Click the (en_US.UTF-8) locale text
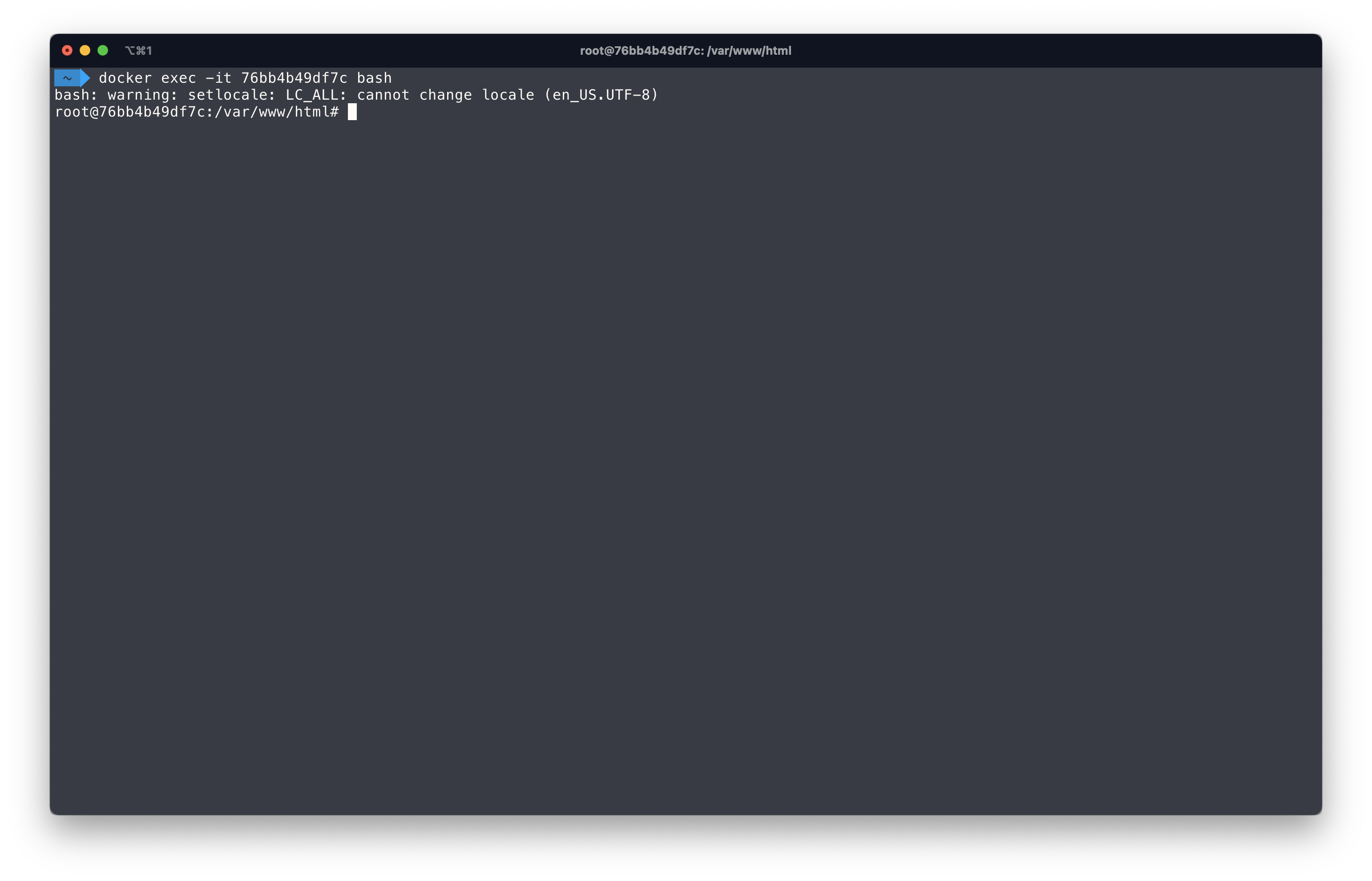 601,95
